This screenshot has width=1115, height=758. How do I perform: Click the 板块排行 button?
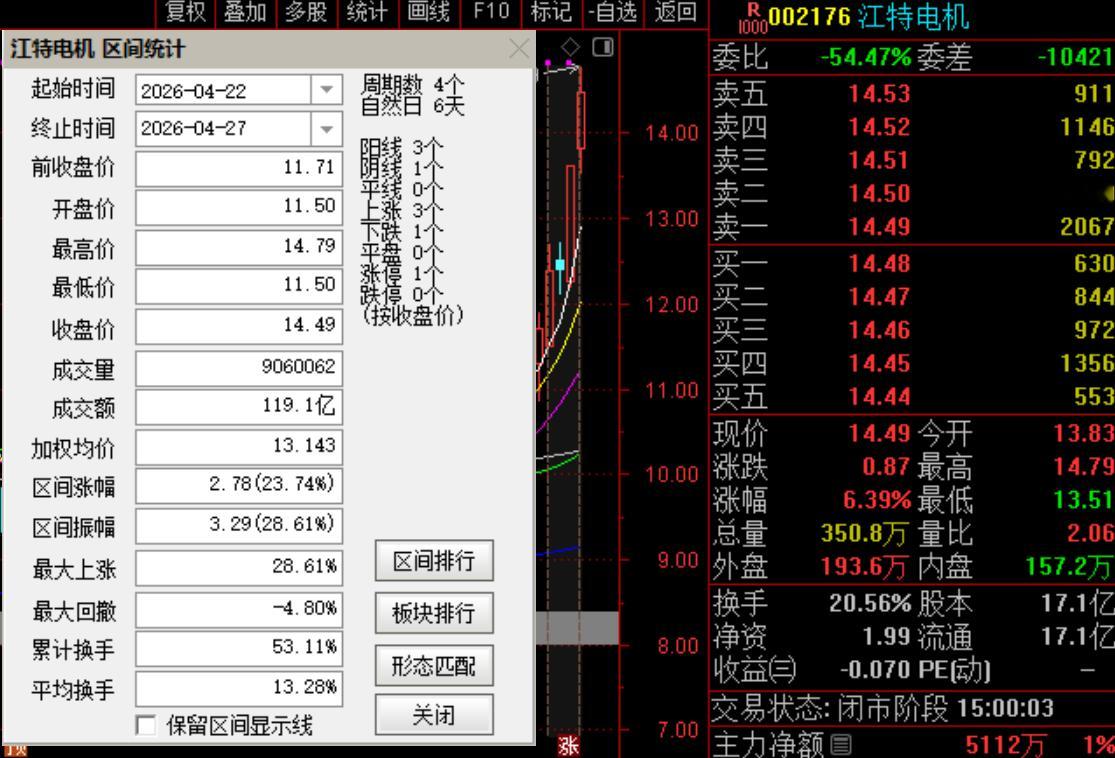pos(434,613)
